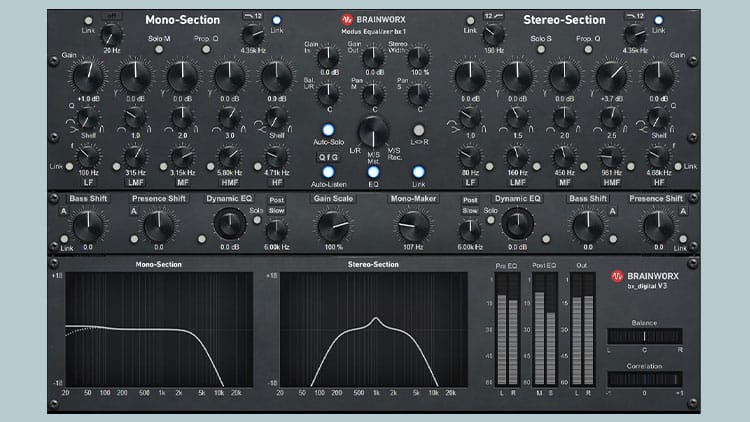Toggle the center Link LED below L<>R
The width and height of the screenshot is (750, 422).
pos(419,172)
